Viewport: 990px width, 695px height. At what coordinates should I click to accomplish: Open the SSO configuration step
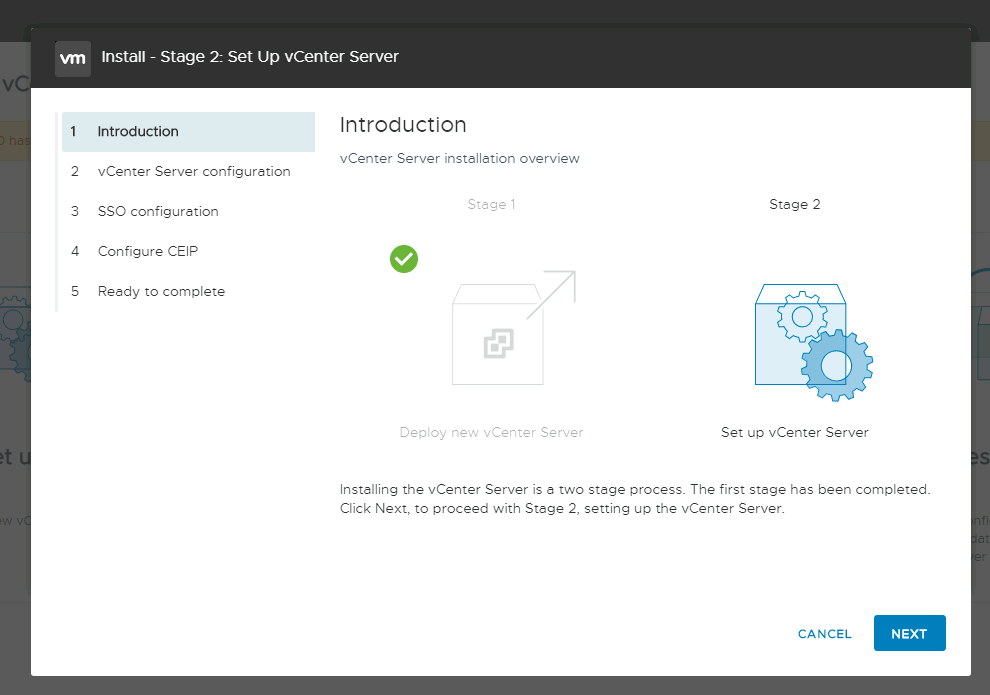tap(158, 212)
